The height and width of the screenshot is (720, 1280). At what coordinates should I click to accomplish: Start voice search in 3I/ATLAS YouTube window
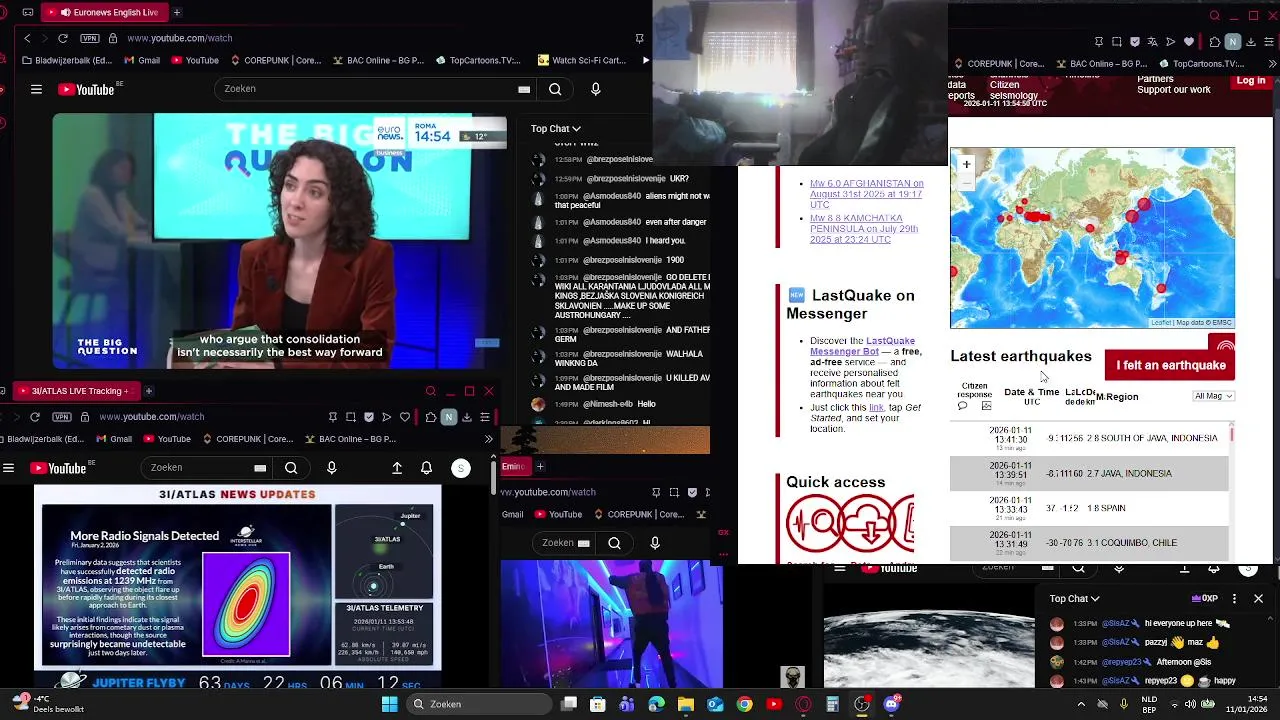coord(332,468)
